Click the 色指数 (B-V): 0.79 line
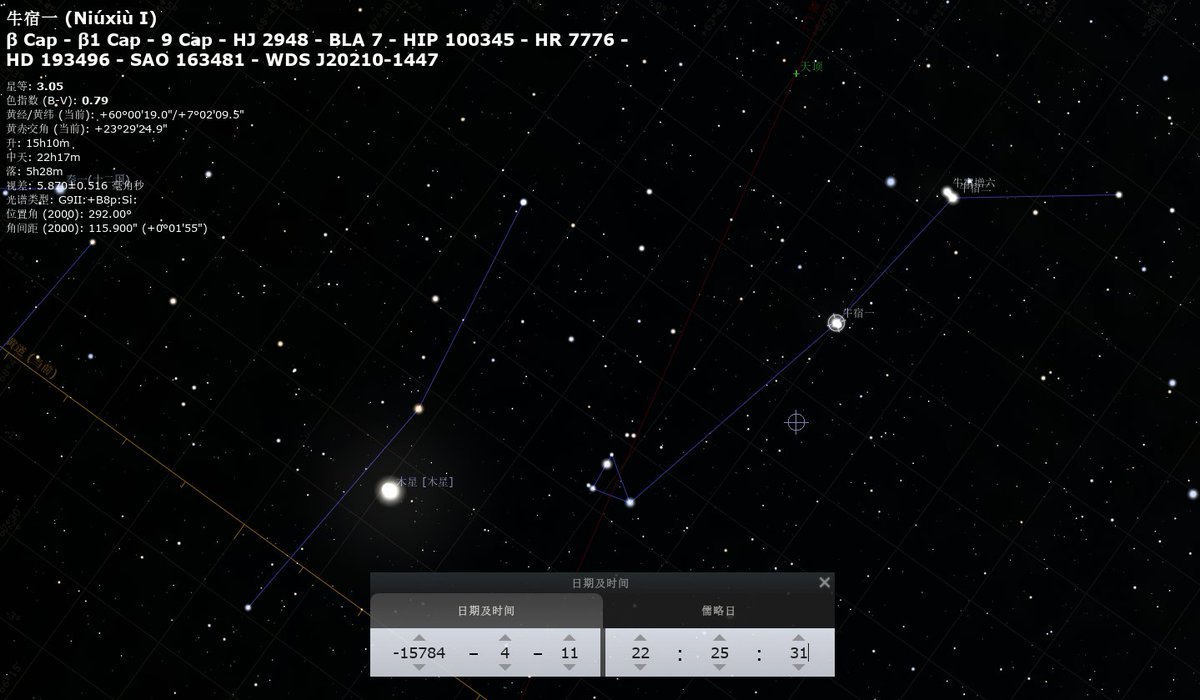The height and width of the screenshot is (700, 1200). click(57, 100)
